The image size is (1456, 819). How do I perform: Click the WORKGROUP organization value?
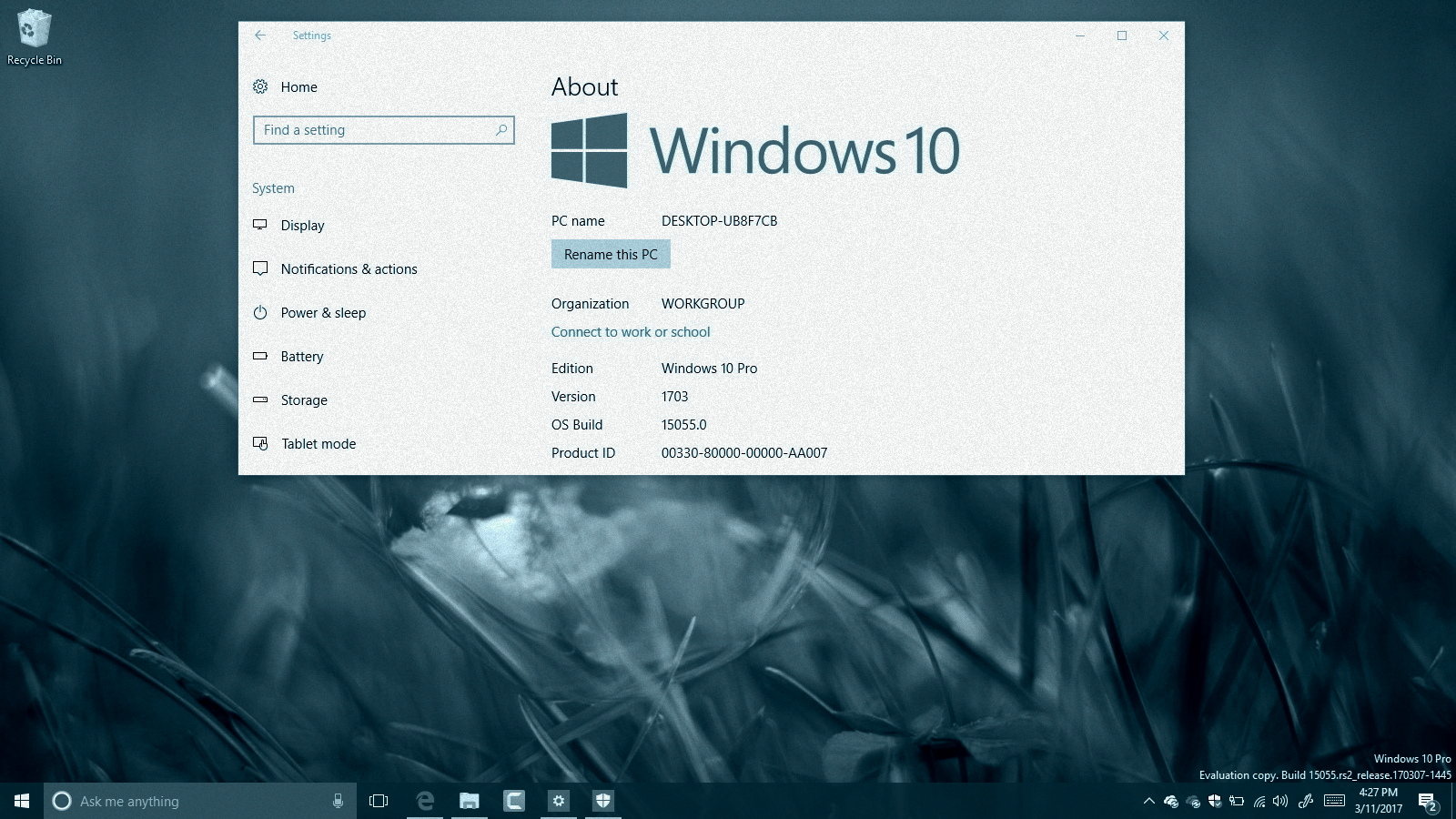[703, 304]
